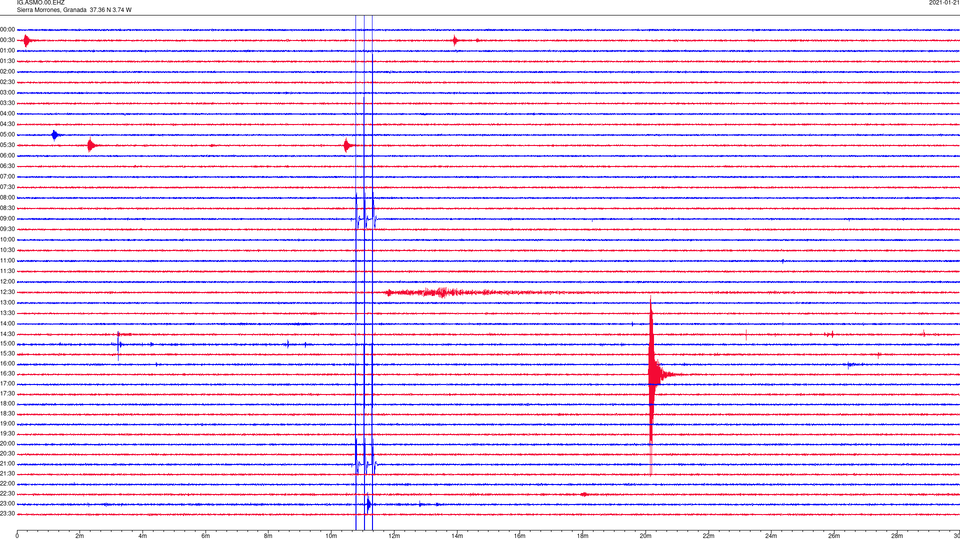Click the 8m tick label on the minute axis
960x540 pixels.
tap(268, 536)
